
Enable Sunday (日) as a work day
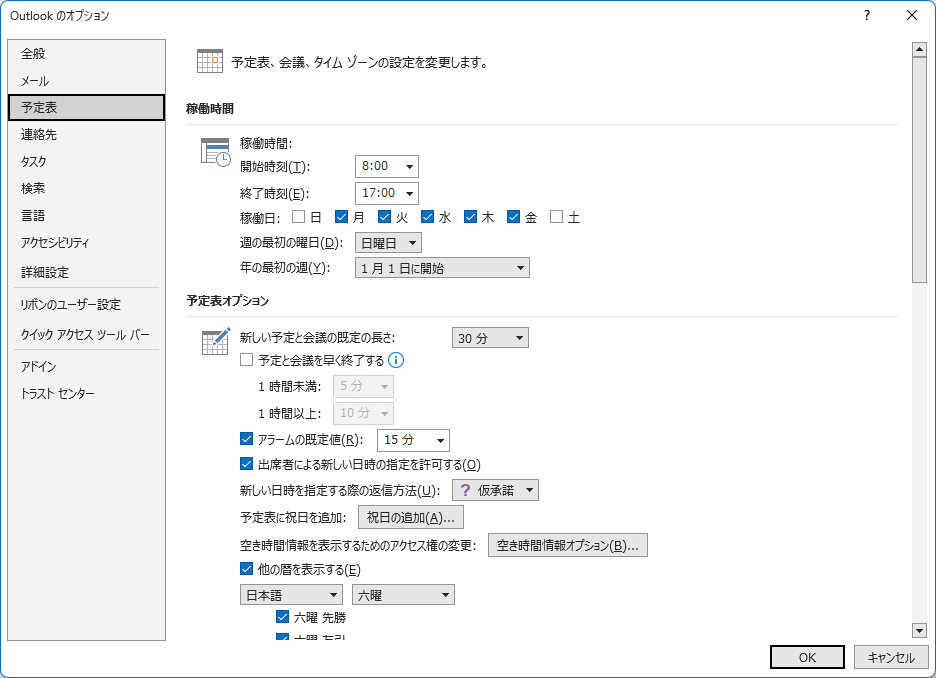298,217
